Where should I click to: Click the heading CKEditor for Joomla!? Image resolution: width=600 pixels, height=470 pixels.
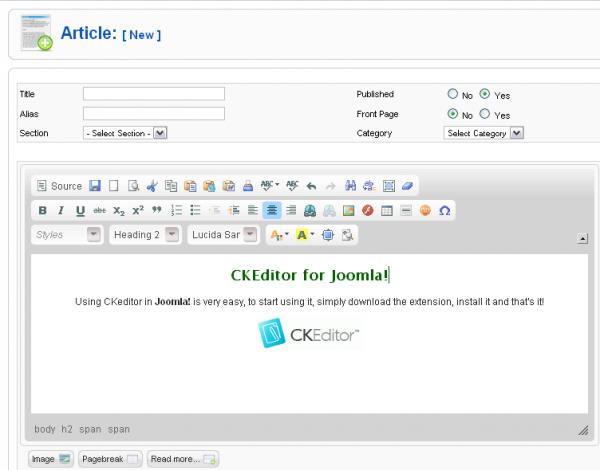(310, 275)
